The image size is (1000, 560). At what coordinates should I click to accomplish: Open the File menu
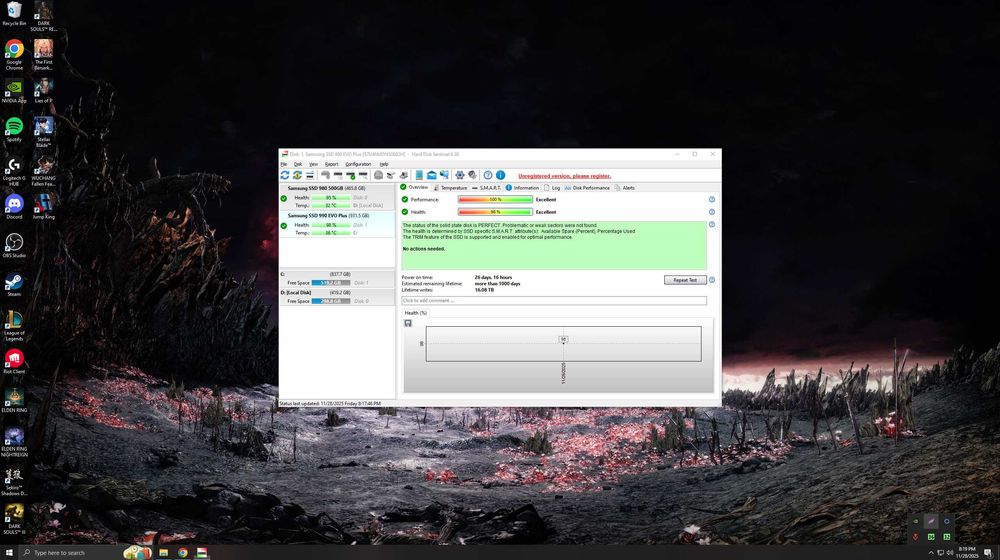point(284,164)
